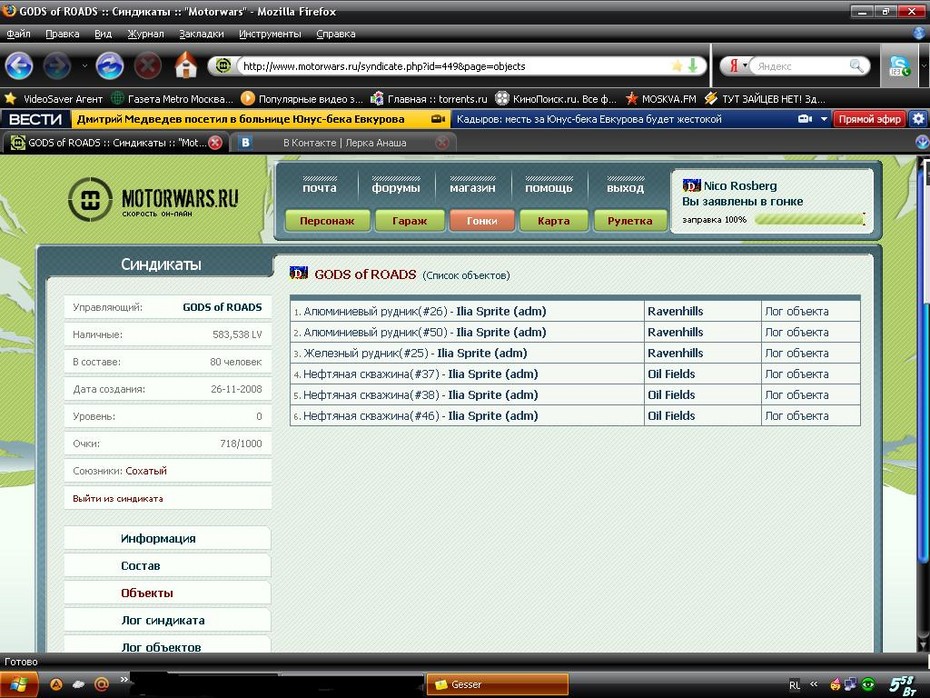
Task: Select the GODS of ROADS browser tab
Action: click(x=116, y=142)
